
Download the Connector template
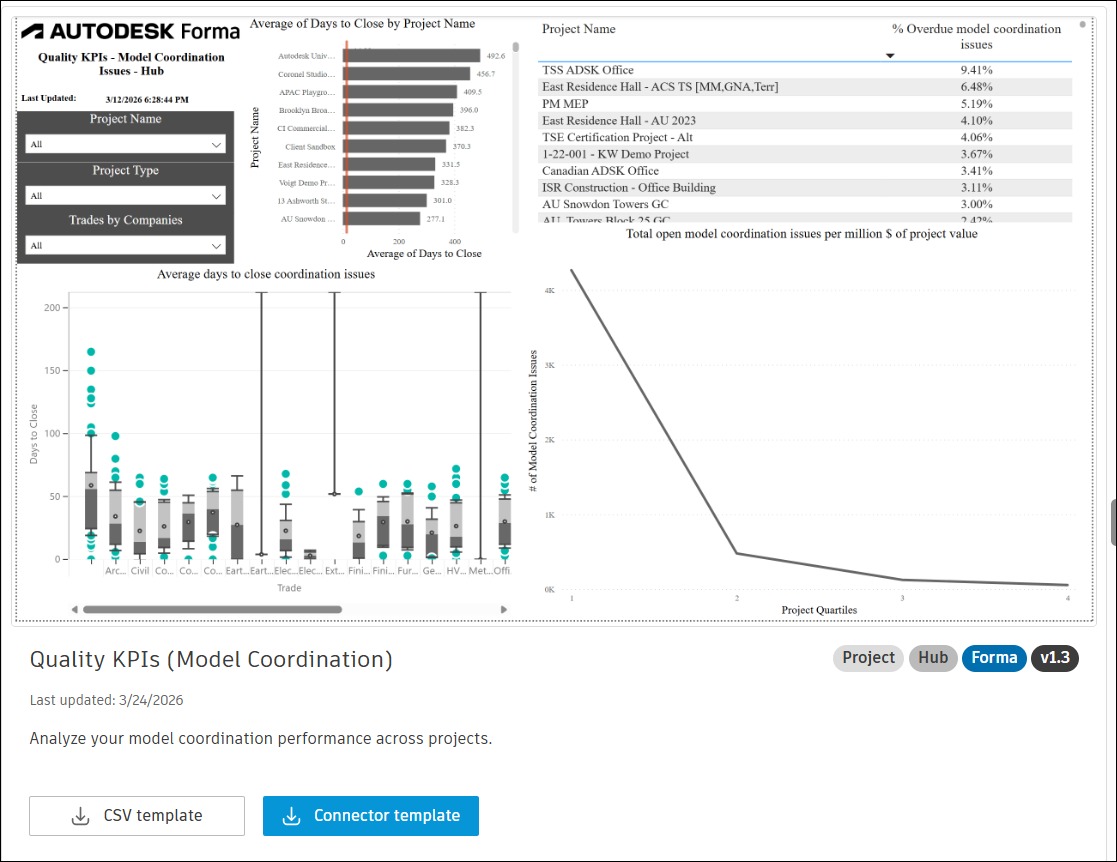[370, 816]
